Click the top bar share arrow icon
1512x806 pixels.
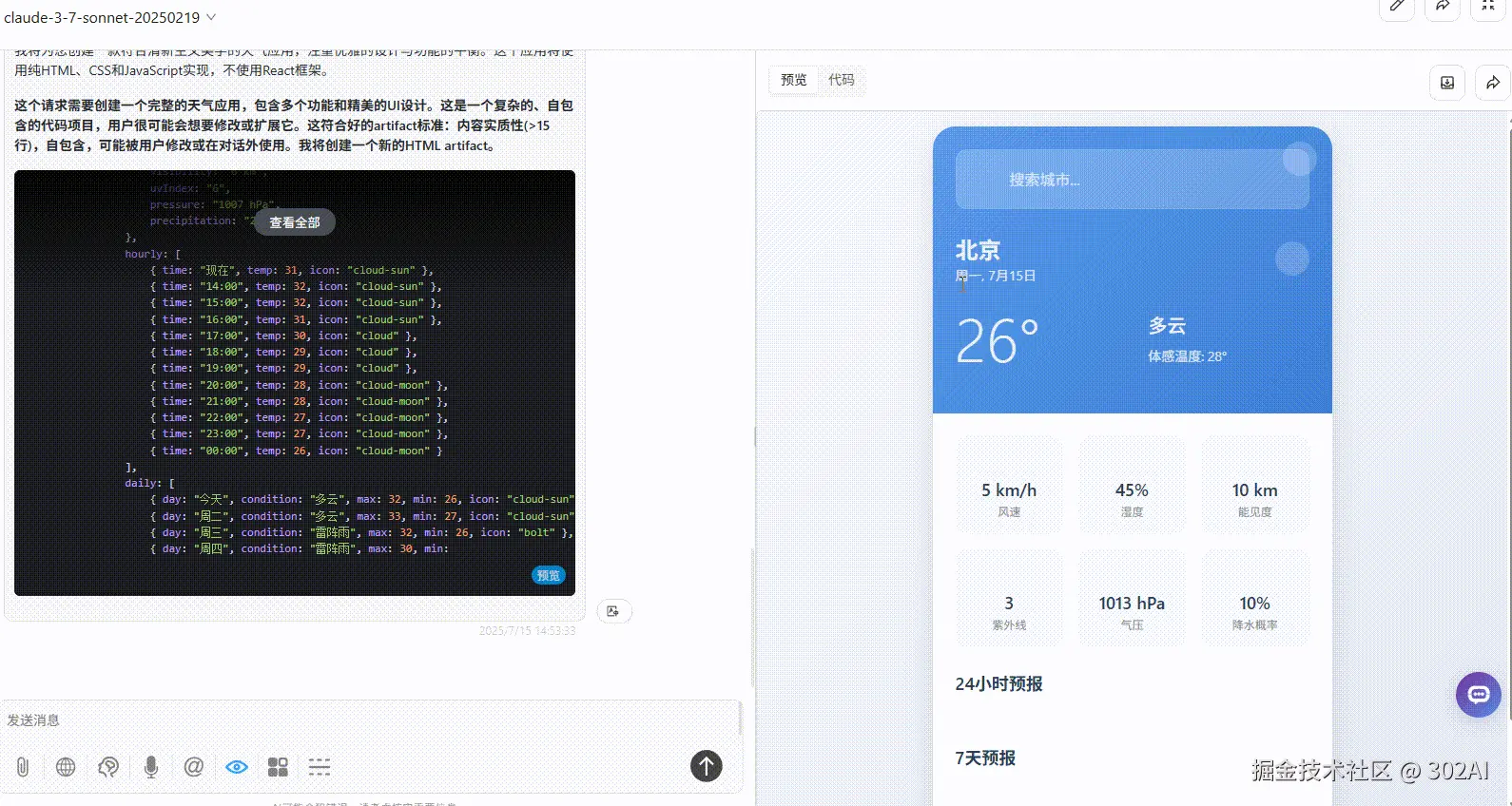[1443, 6]
